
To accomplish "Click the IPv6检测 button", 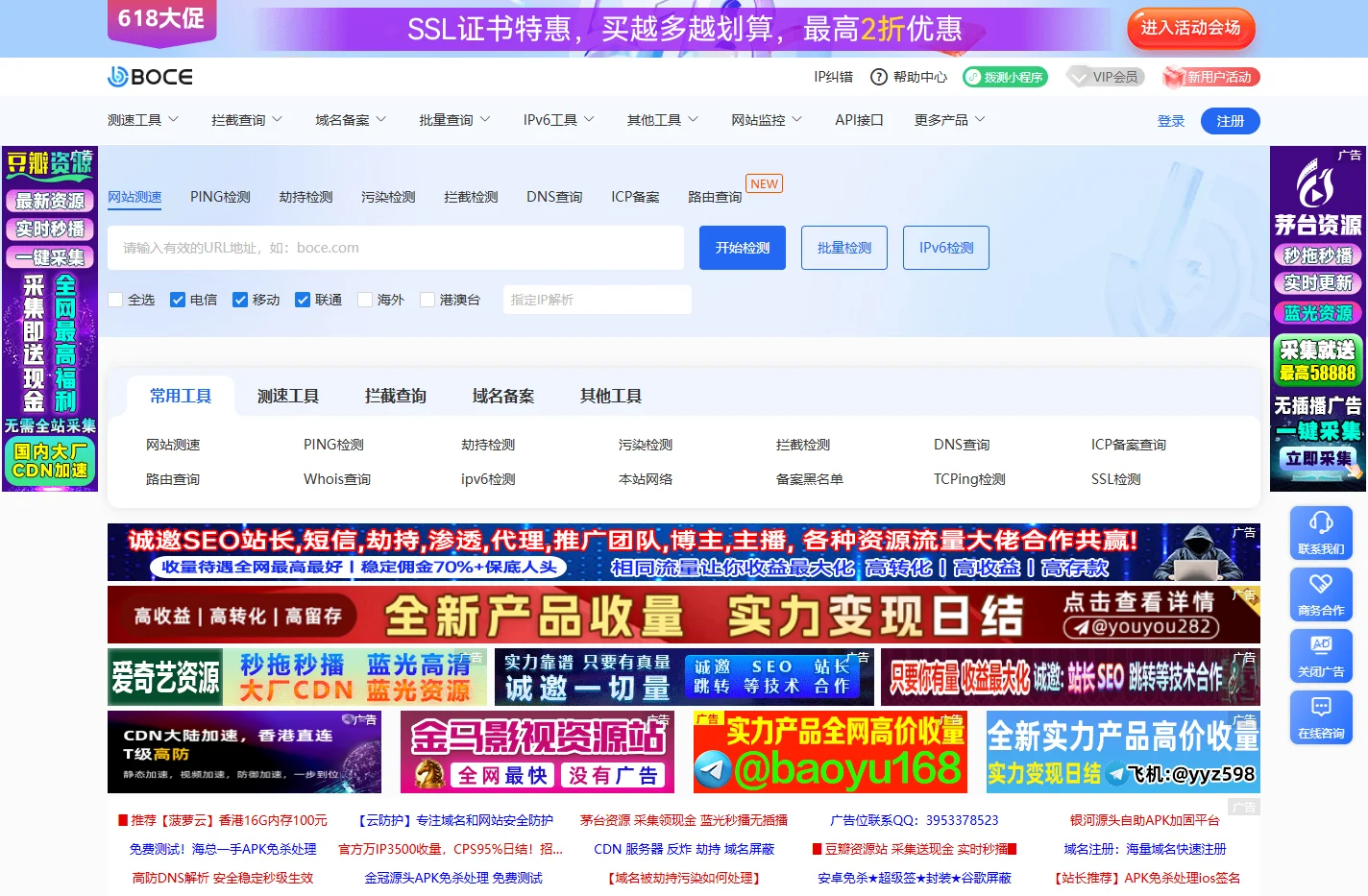I will 946,248.
